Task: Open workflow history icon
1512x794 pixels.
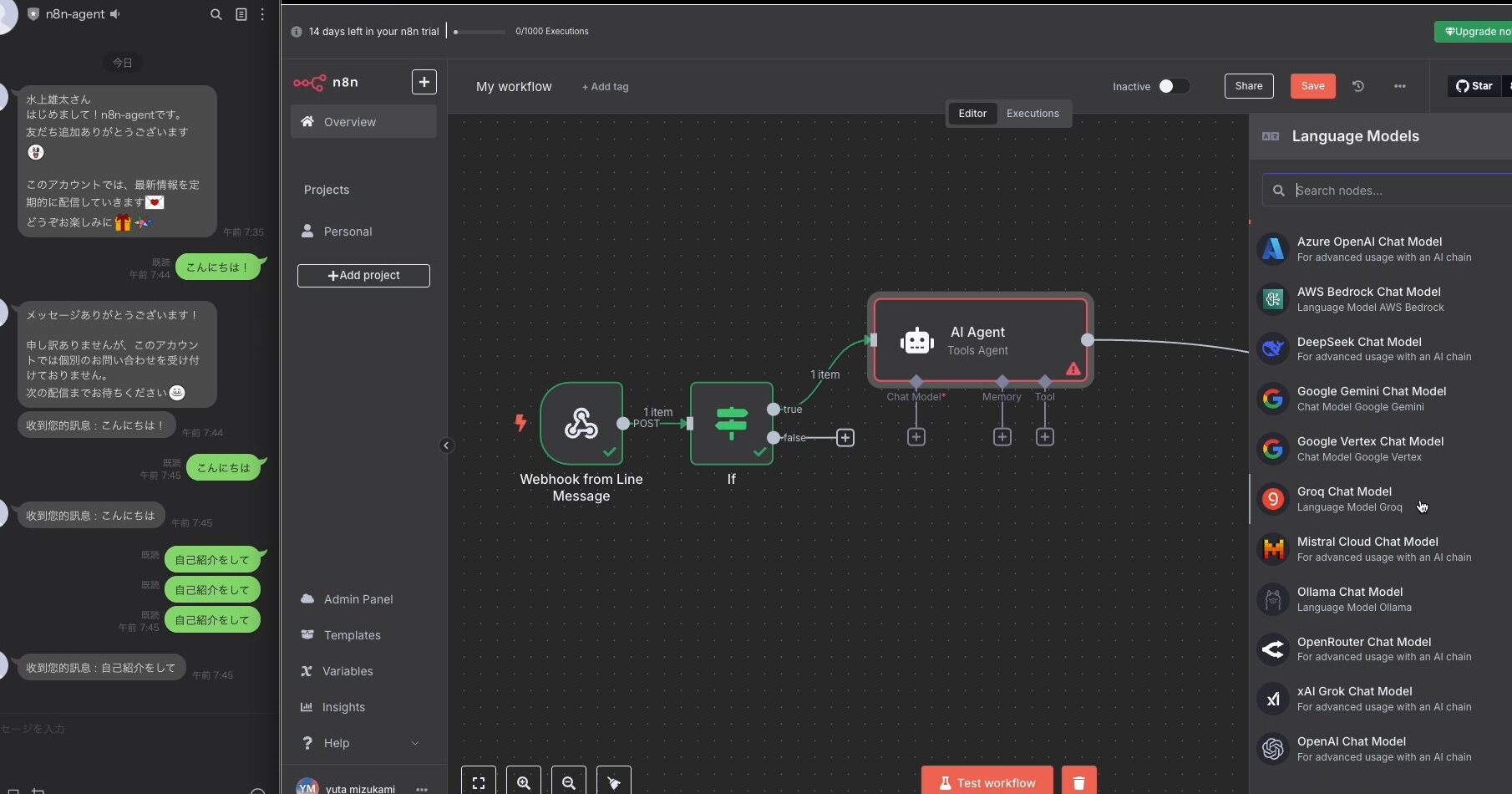Action: click(1358, 86)
